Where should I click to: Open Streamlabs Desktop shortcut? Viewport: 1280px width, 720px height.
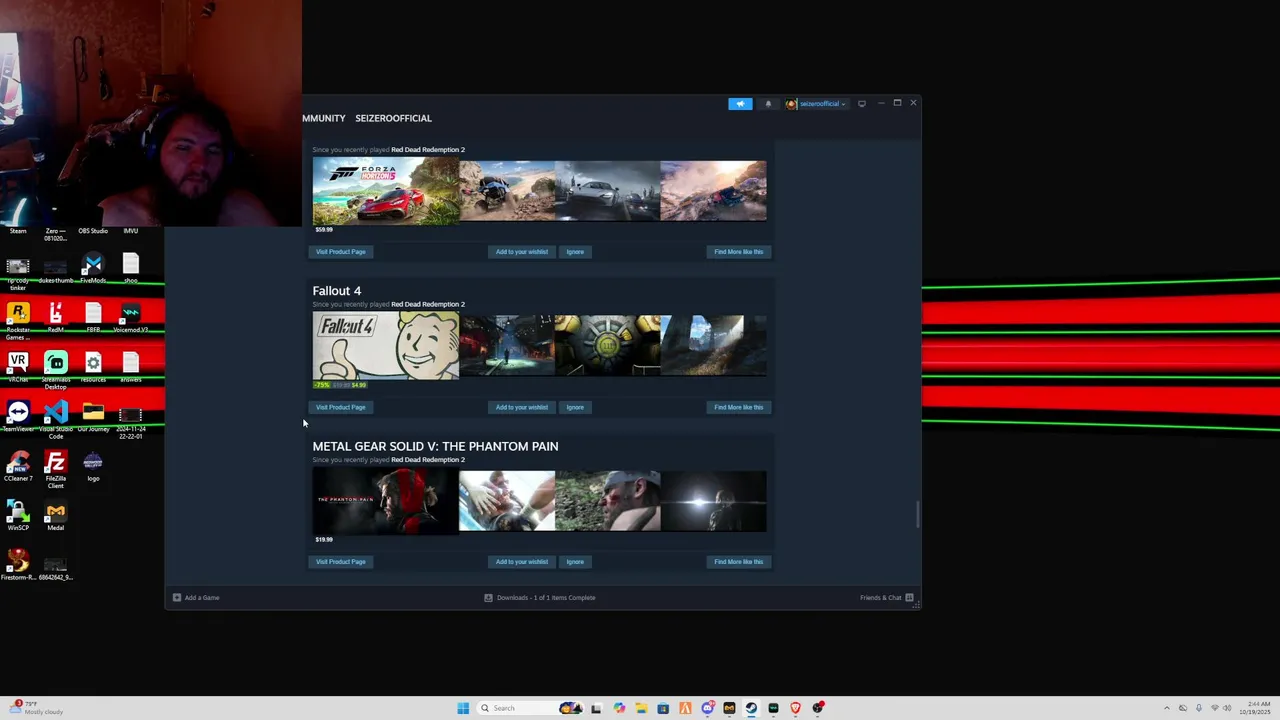coord(56,370)
